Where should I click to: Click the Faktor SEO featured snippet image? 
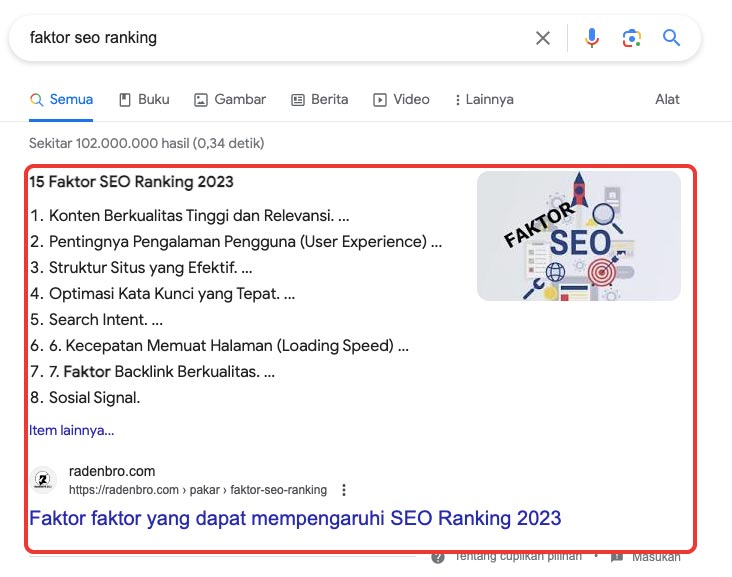[578, 236]
